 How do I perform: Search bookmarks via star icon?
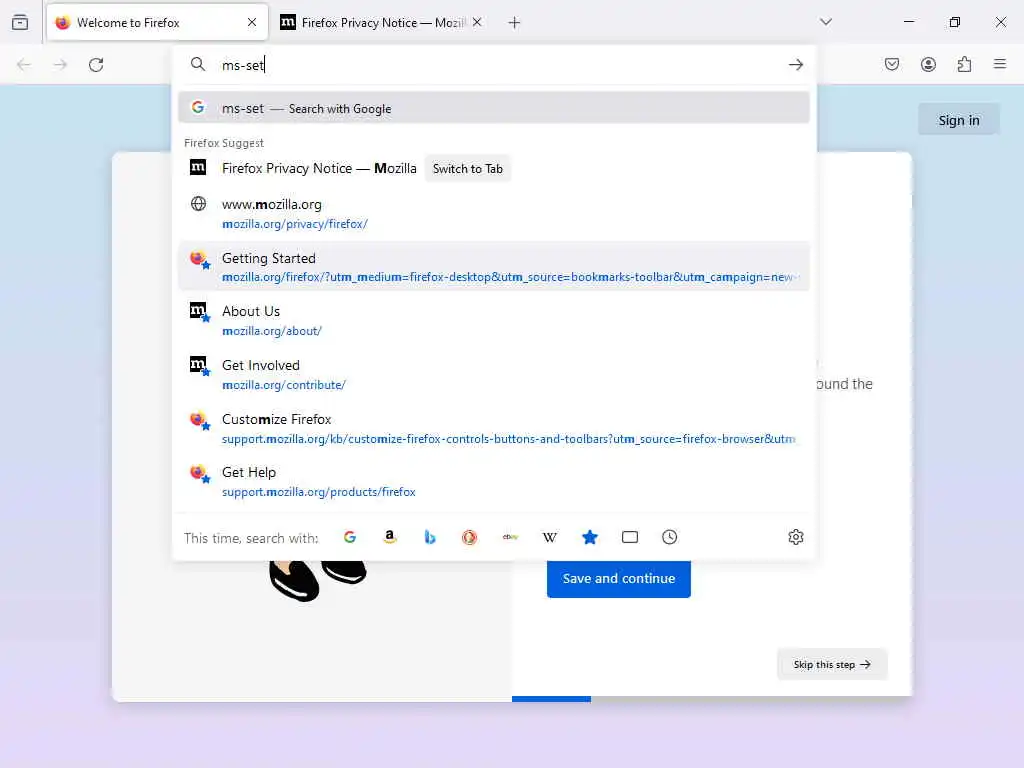click(590, 537)
